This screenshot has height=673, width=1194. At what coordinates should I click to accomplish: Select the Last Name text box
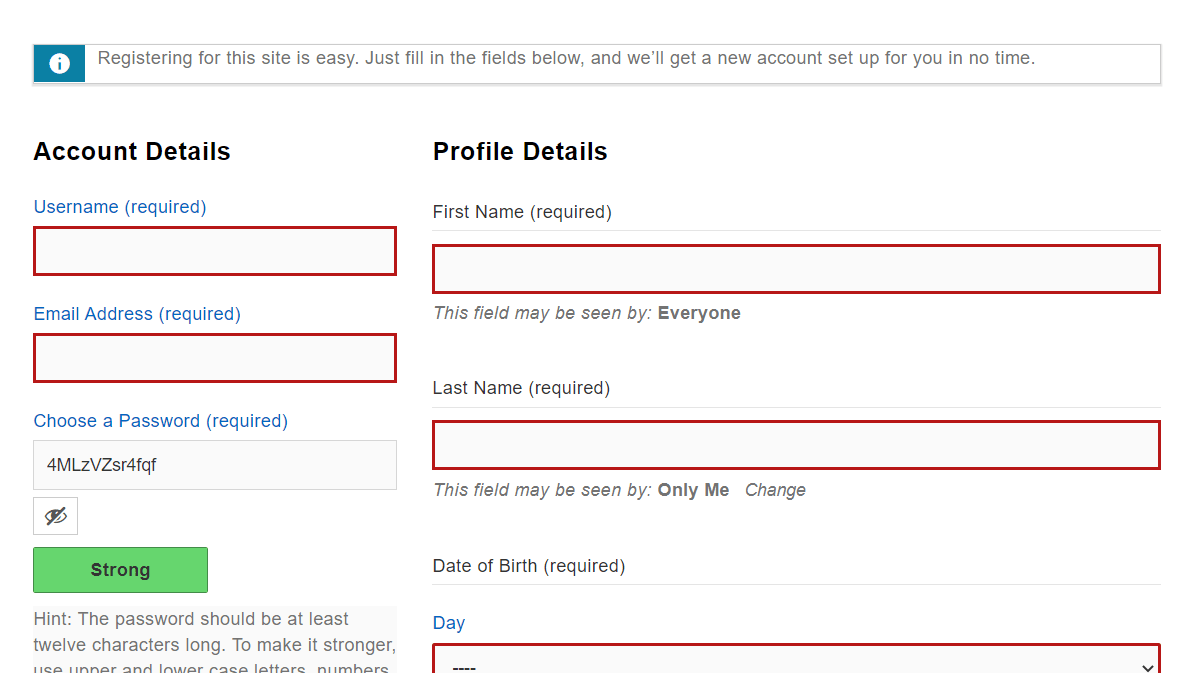[x=796, y=445]
